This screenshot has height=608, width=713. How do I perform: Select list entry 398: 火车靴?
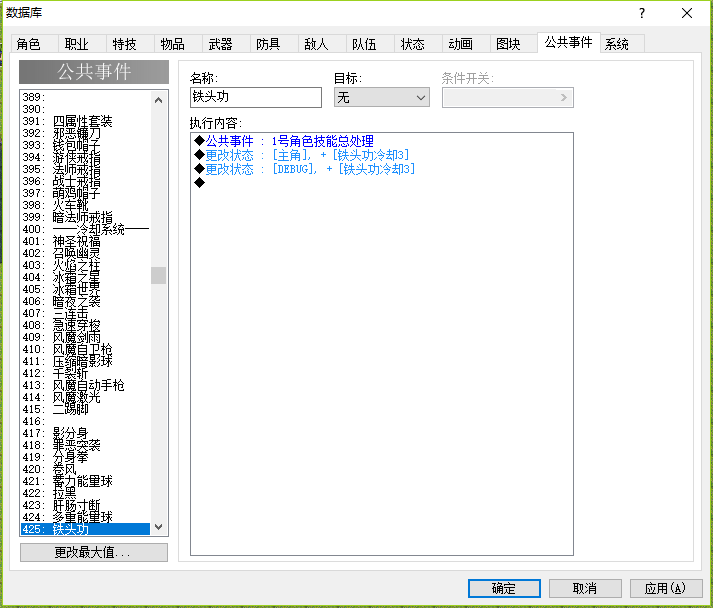tap(85, 205)
